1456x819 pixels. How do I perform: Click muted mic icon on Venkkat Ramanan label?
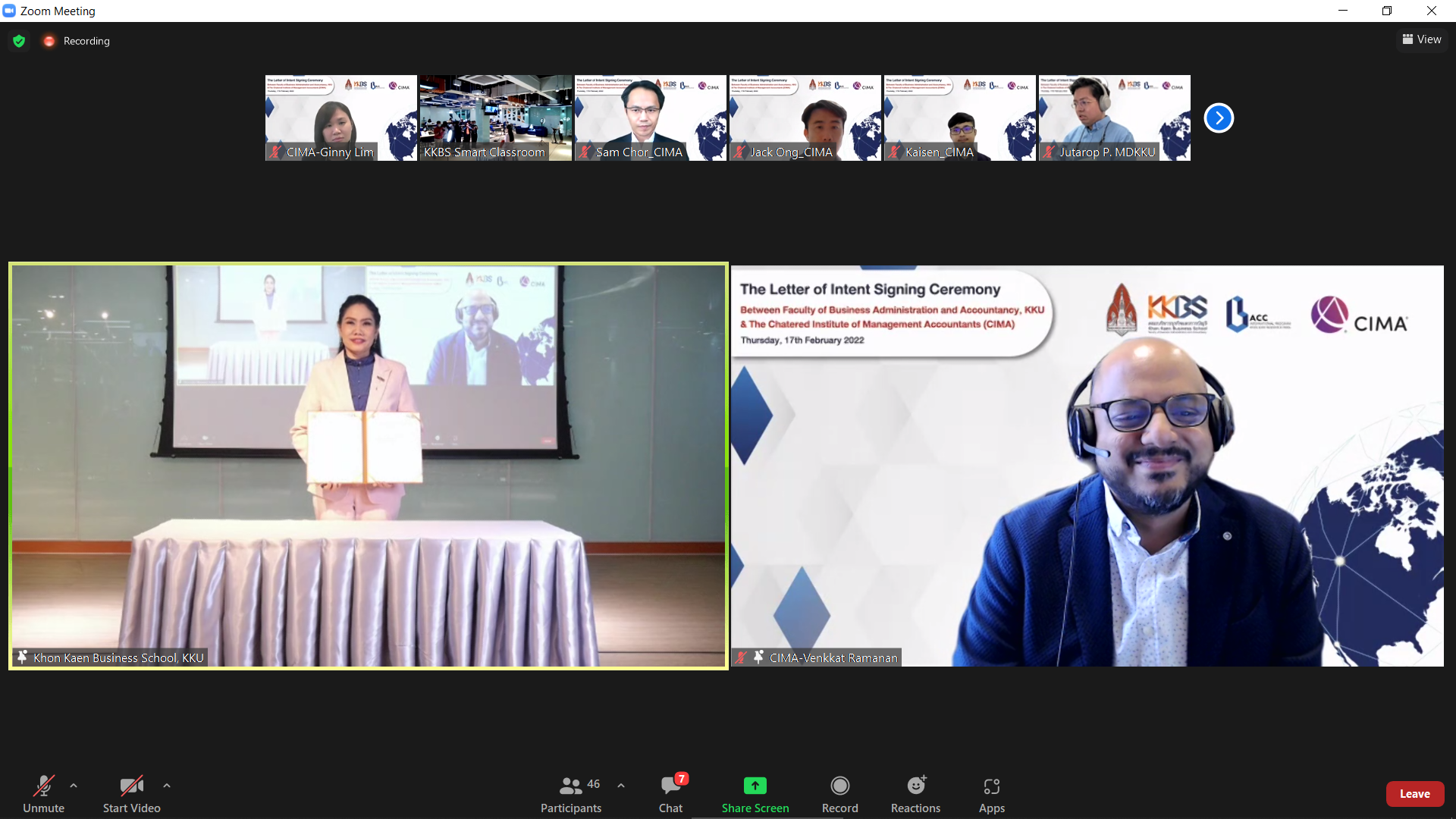[x=741, y=657]
